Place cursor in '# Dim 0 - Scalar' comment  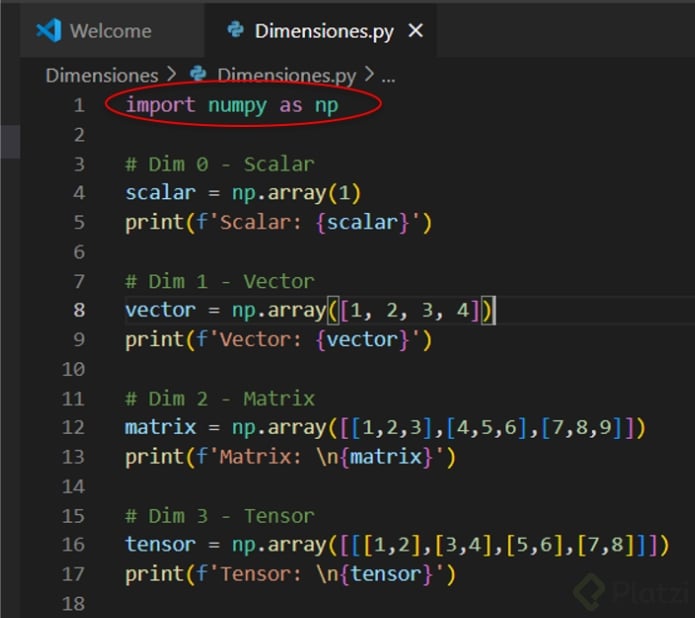pos(220,164)
